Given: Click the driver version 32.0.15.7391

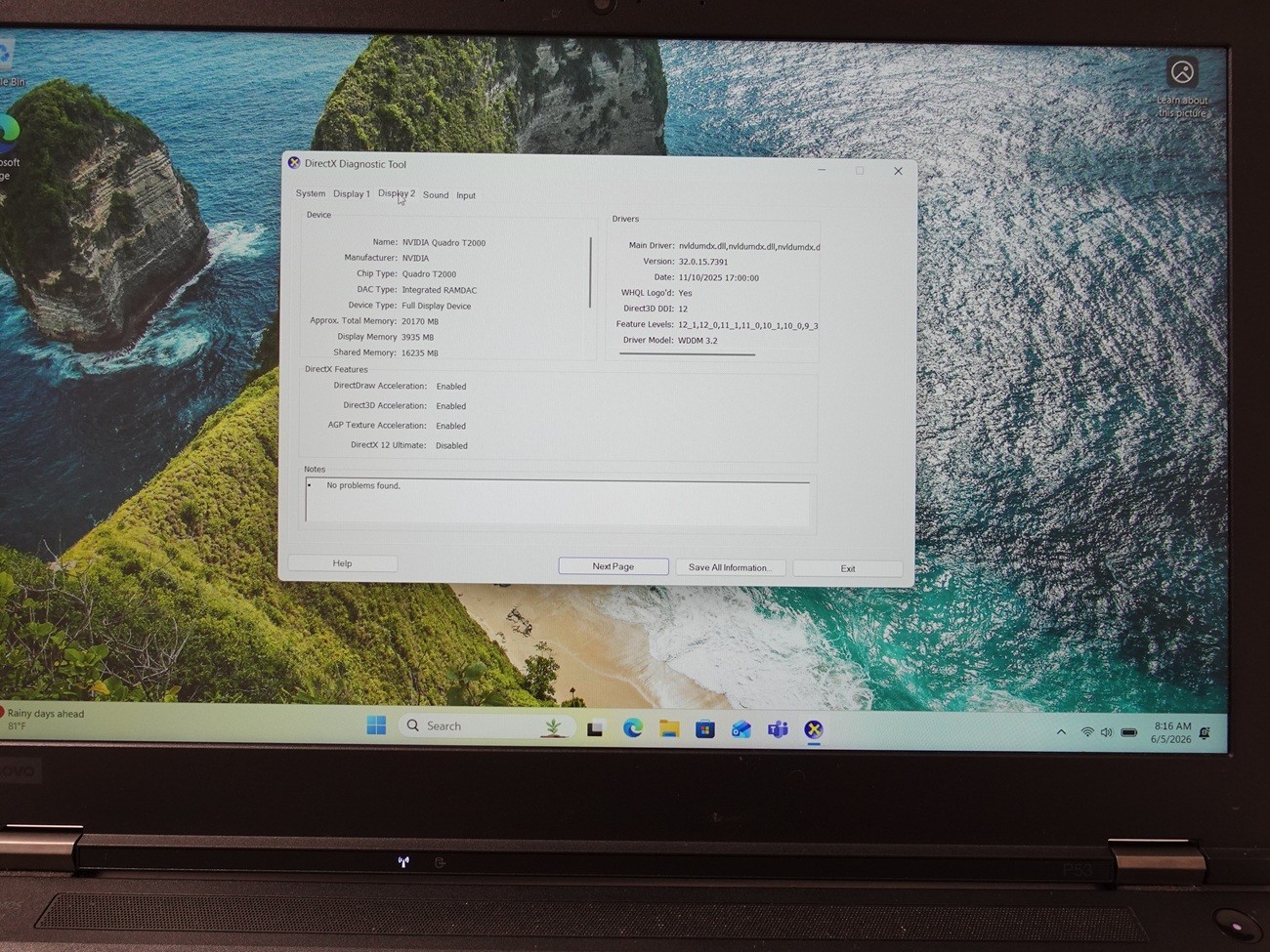Looking at the screenshot, I should click(x=703, y=262).
